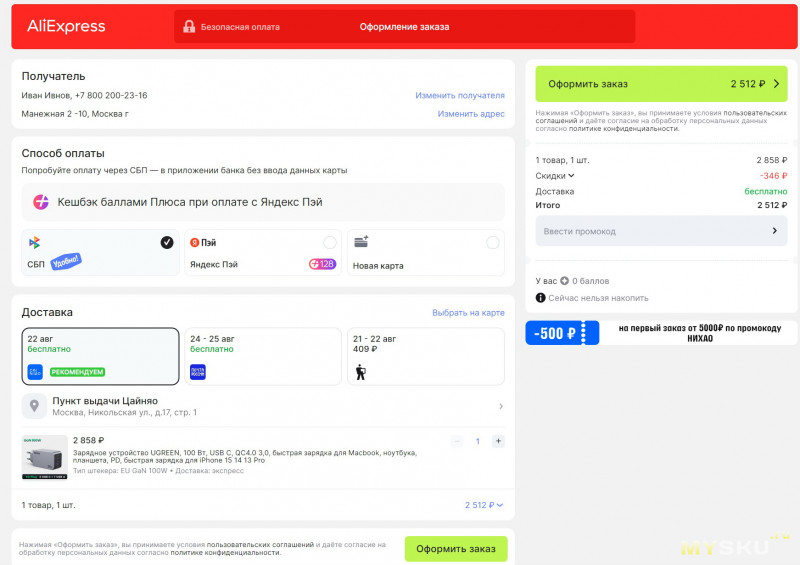The image size is (800, 565).
Task: Expand the 2 512 ₽ order total dropdown
Action: [484, 505]
